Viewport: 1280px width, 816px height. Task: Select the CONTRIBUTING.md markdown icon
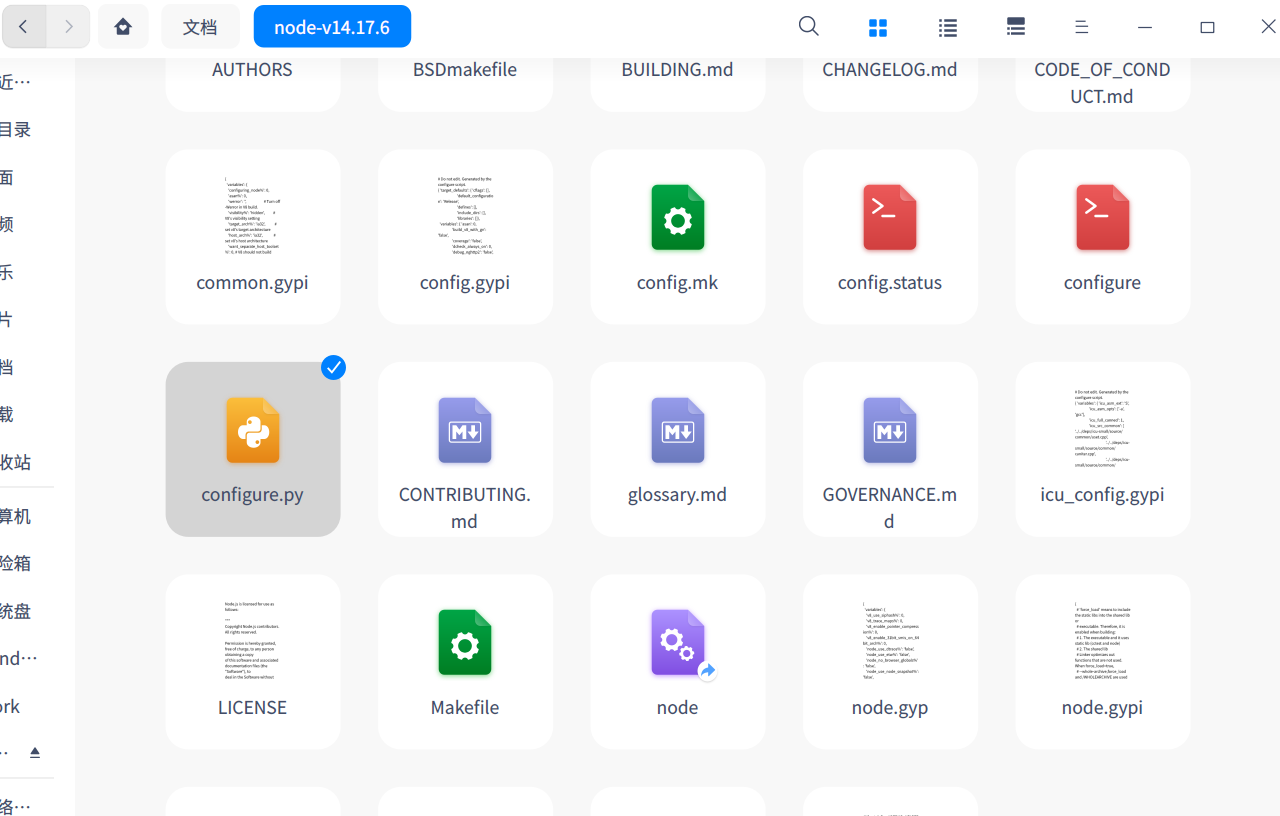click(465, 430)
